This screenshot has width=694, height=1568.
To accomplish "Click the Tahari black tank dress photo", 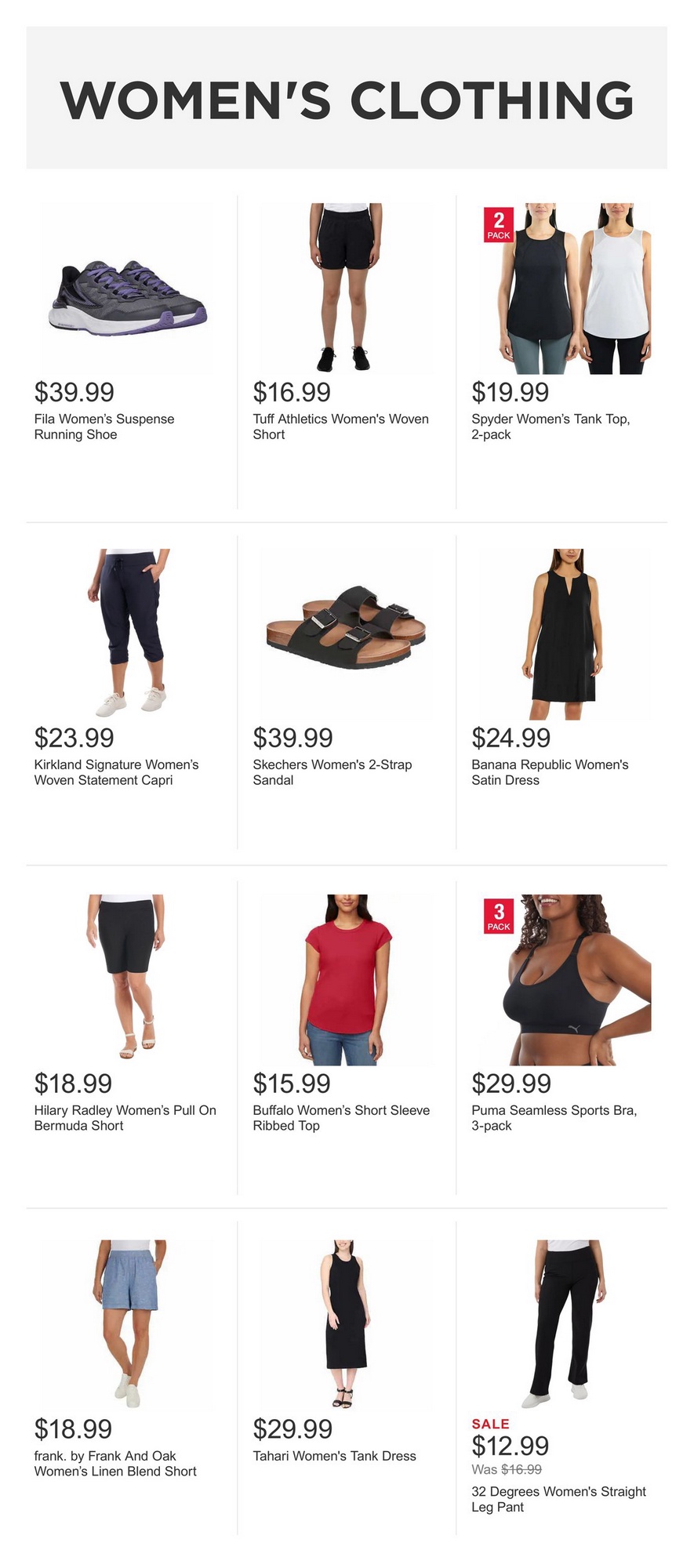I will (346, 1326).
